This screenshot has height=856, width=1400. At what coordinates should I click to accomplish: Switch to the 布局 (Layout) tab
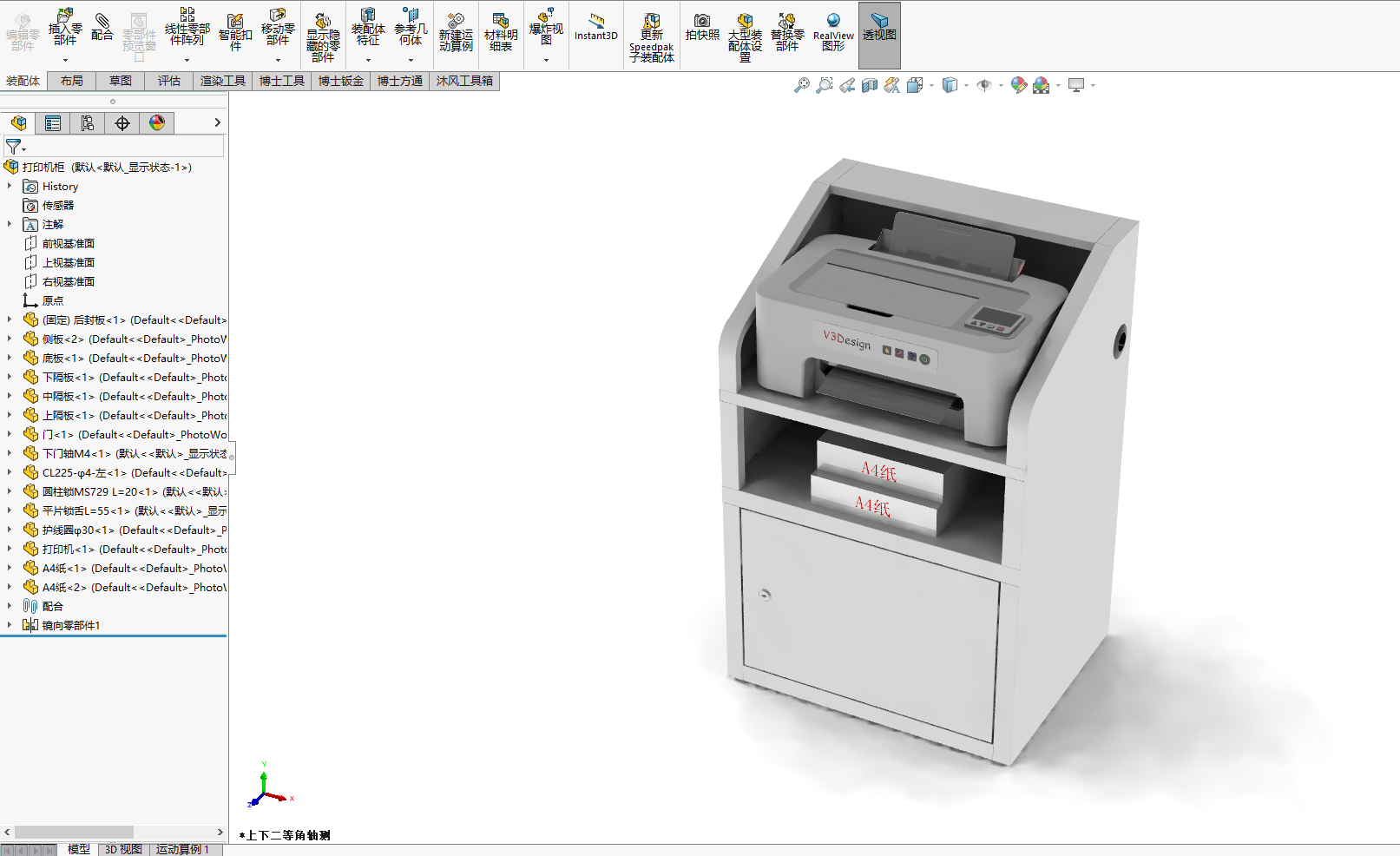72,81
